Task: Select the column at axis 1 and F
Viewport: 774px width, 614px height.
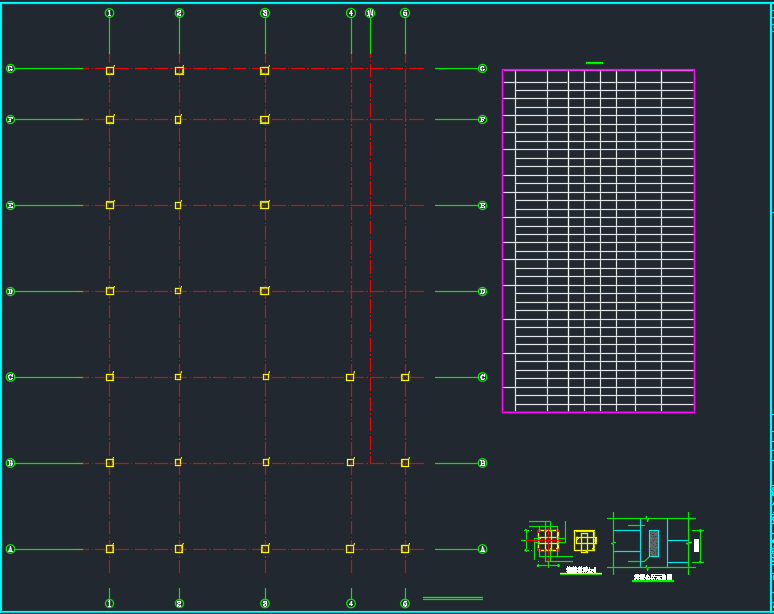Action: (x=110, y=119)
